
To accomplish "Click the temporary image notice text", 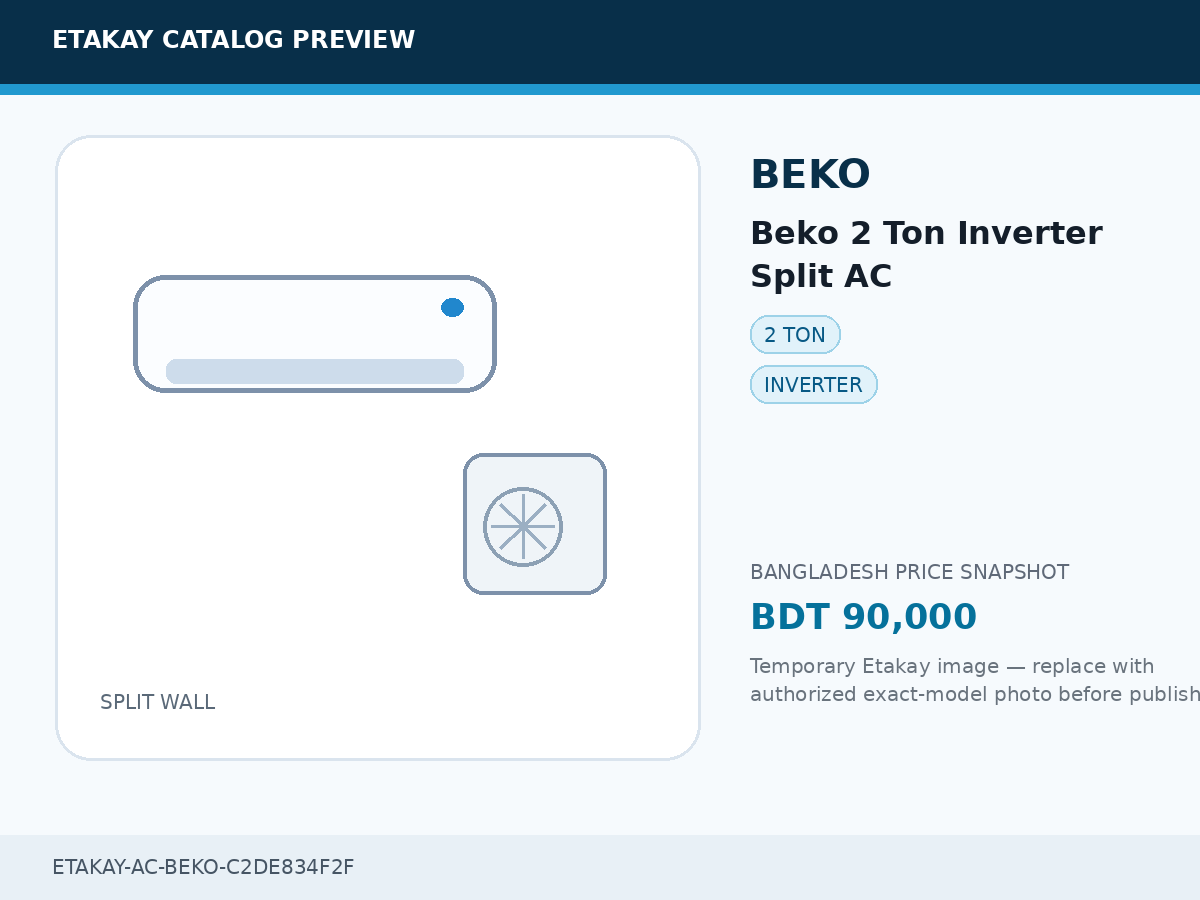I will tap(975, 680).
